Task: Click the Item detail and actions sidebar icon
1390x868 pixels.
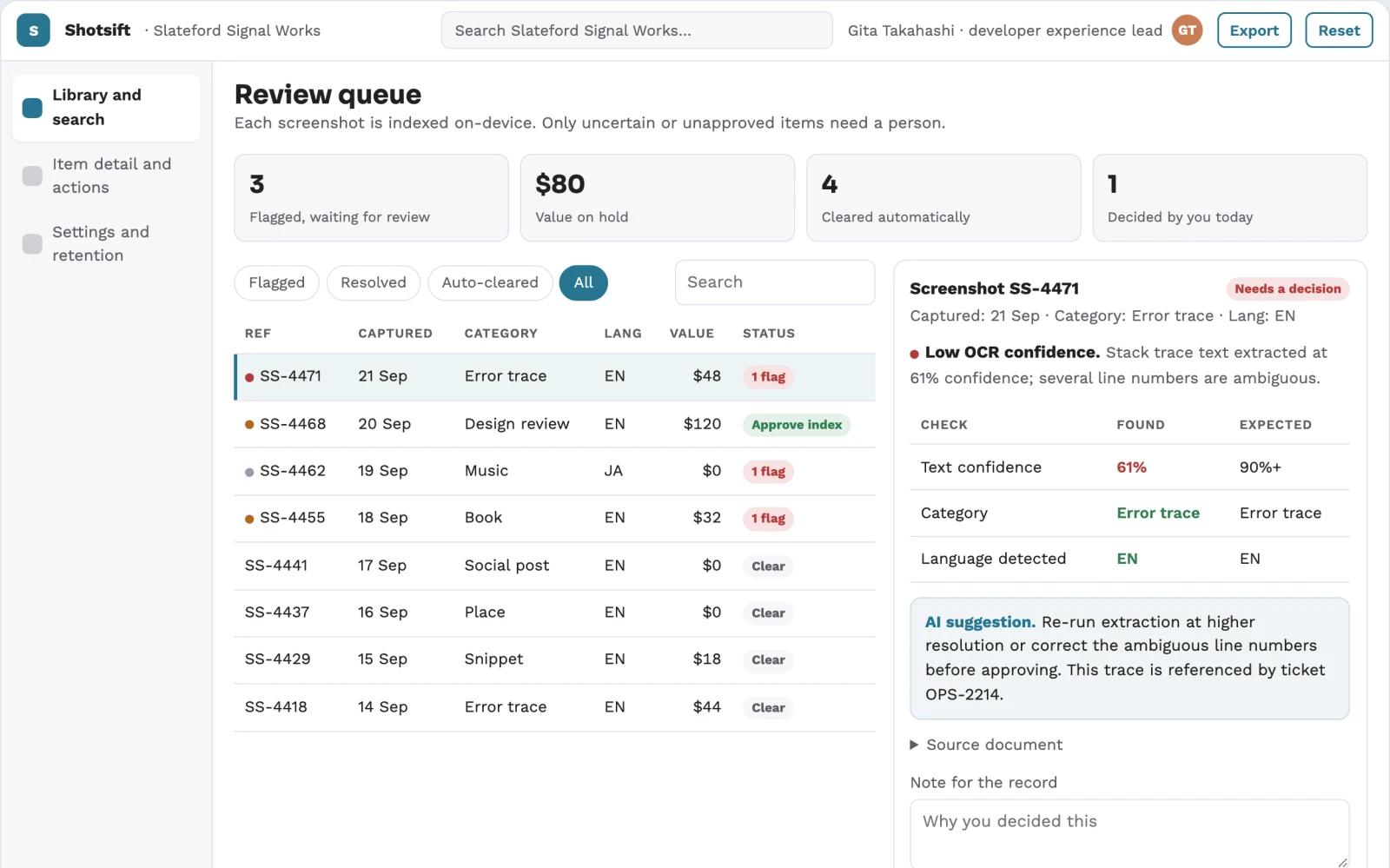Action: tap(32, 176)
